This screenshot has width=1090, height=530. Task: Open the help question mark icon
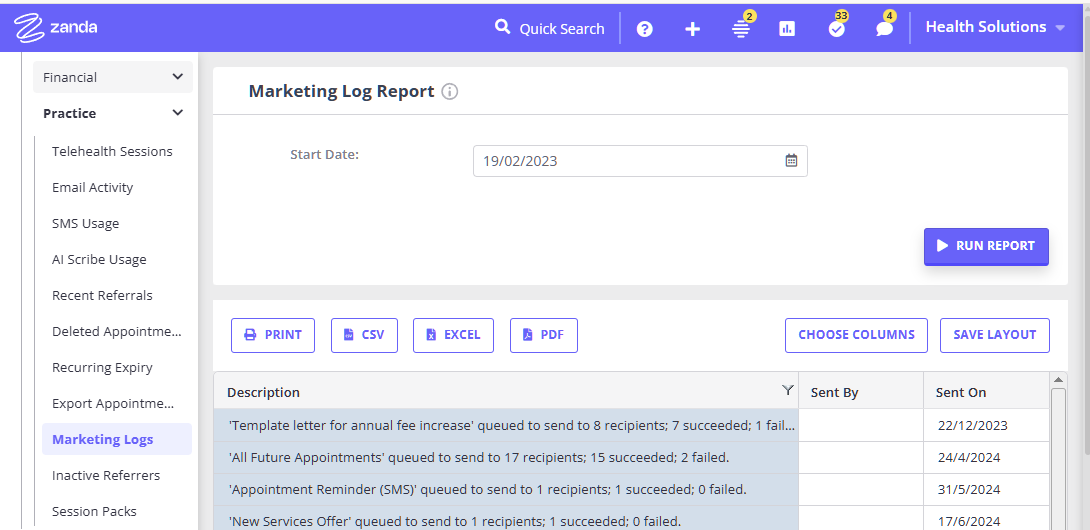[x=645, y=29]
